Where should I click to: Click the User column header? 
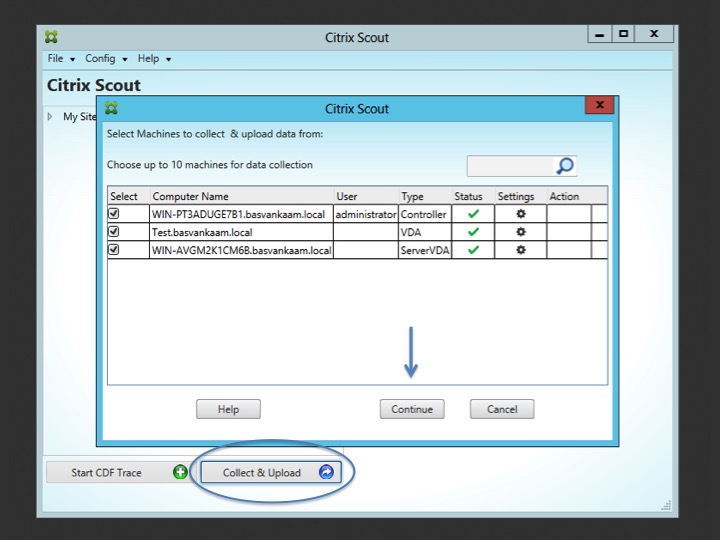tap(366, 196)
